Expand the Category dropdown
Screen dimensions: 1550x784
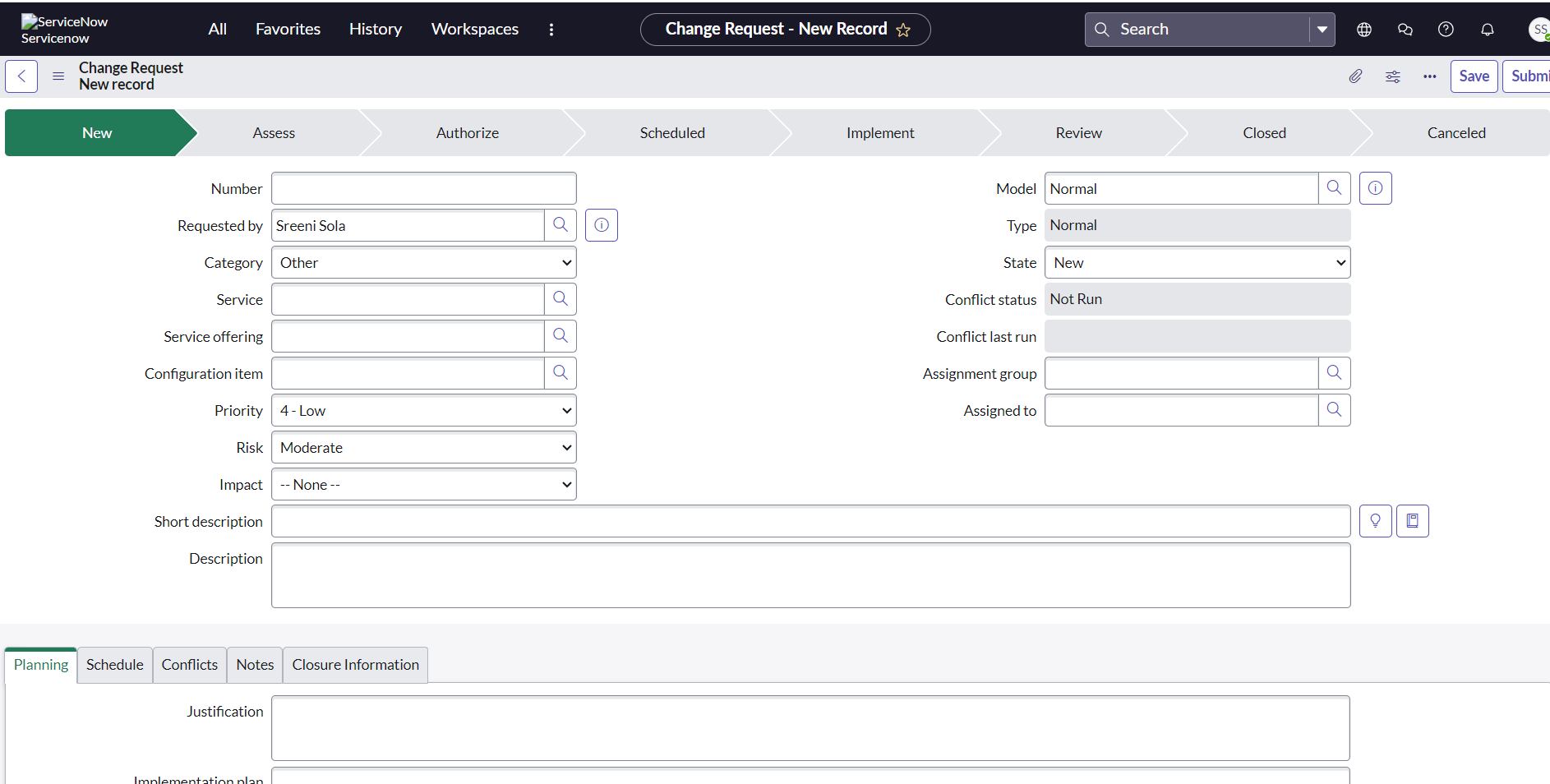pos(424,263)
